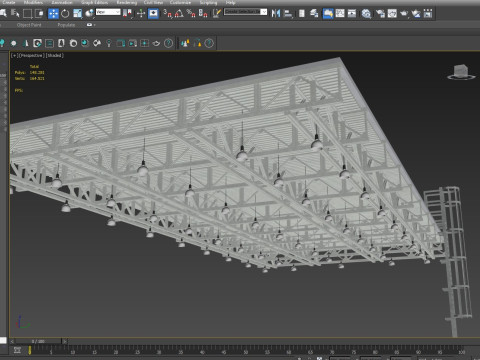Open the Rendered Frame Window
Viewport: 480px width, 360px height.
(x=392, y=13)
